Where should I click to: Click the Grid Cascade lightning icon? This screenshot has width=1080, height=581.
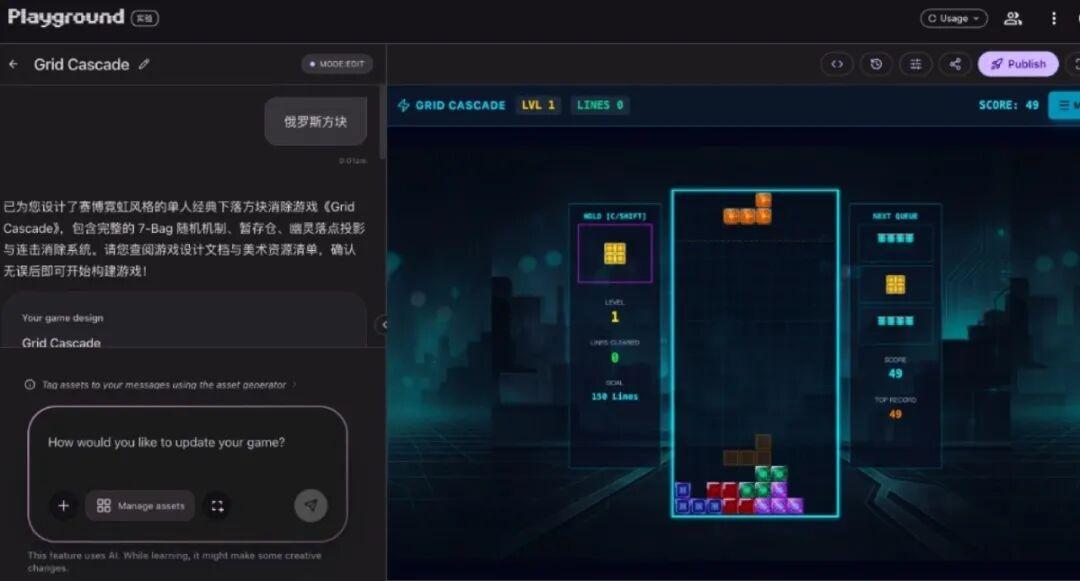coord(404,105)
